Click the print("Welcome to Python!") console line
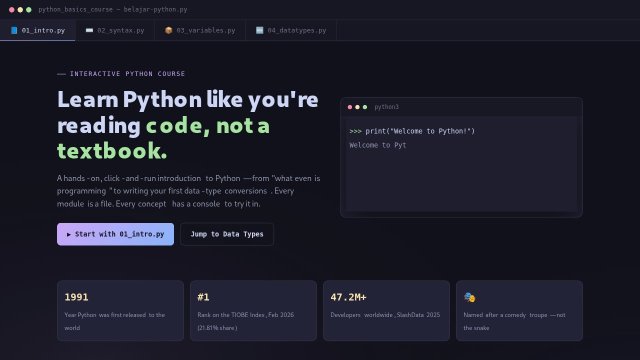The height and width of the screenshot is (360, 640). [412, 131]
